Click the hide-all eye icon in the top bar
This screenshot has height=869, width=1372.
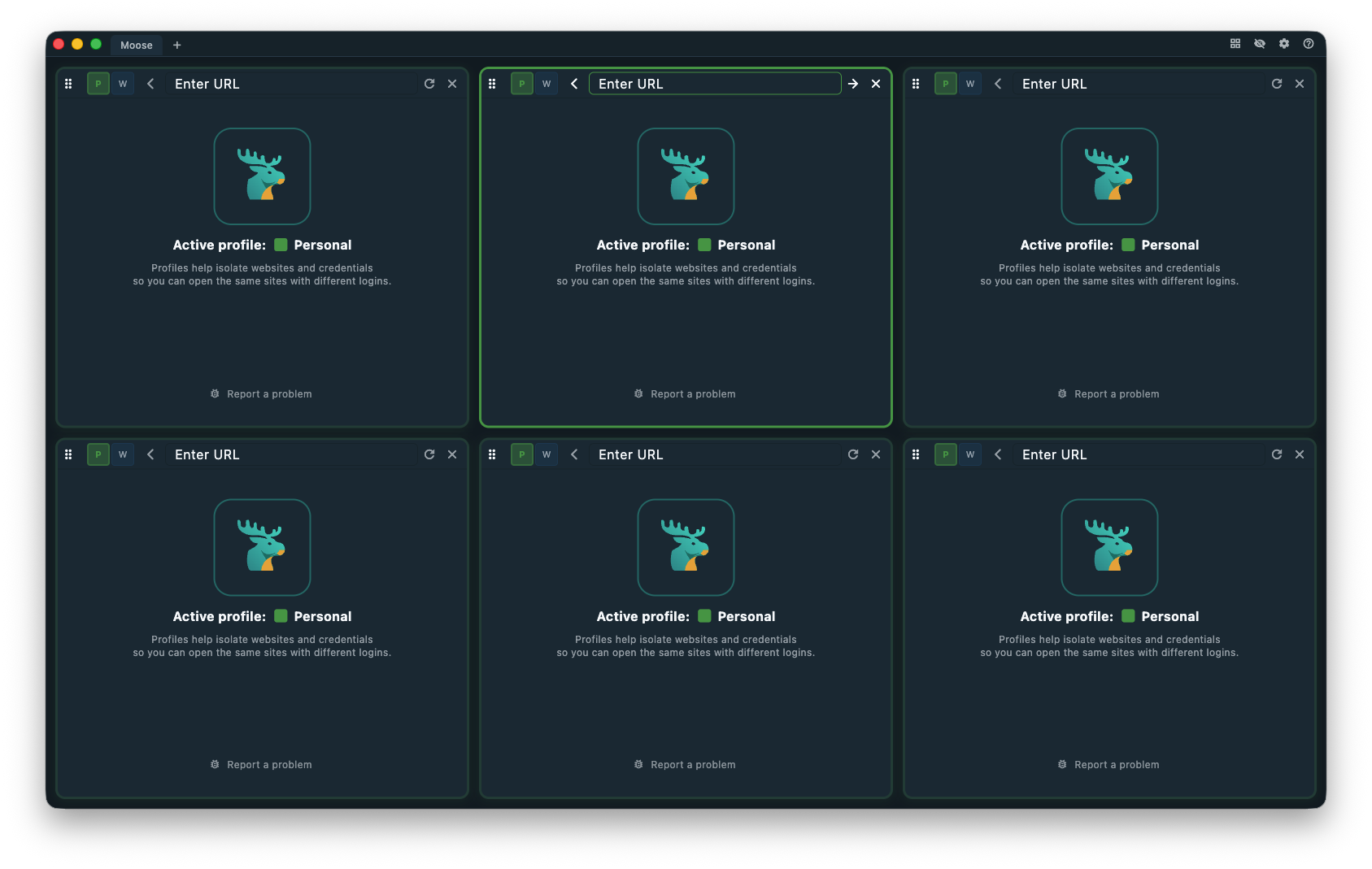click(1260, 44)
